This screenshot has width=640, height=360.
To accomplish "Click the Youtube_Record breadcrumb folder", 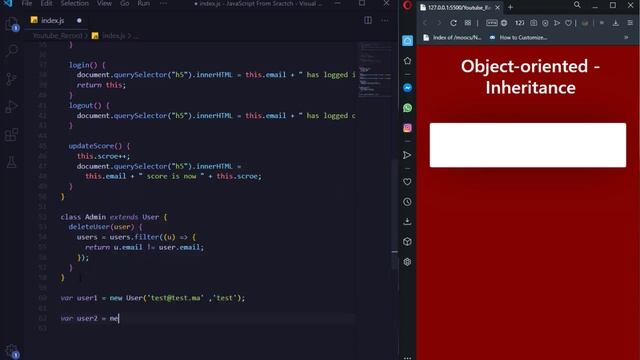I will [57, 36].
